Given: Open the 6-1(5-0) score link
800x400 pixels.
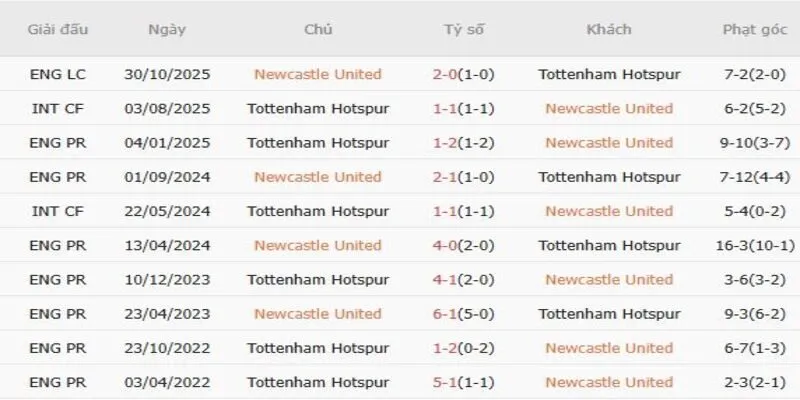Looking at the screenshot, I should click(x=464, y=314).
